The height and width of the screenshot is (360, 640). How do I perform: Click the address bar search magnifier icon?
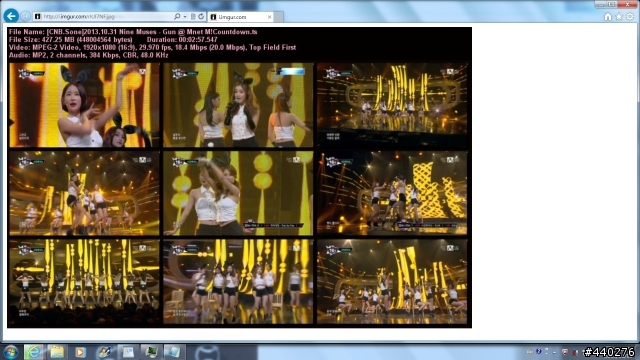click(177, 17)
